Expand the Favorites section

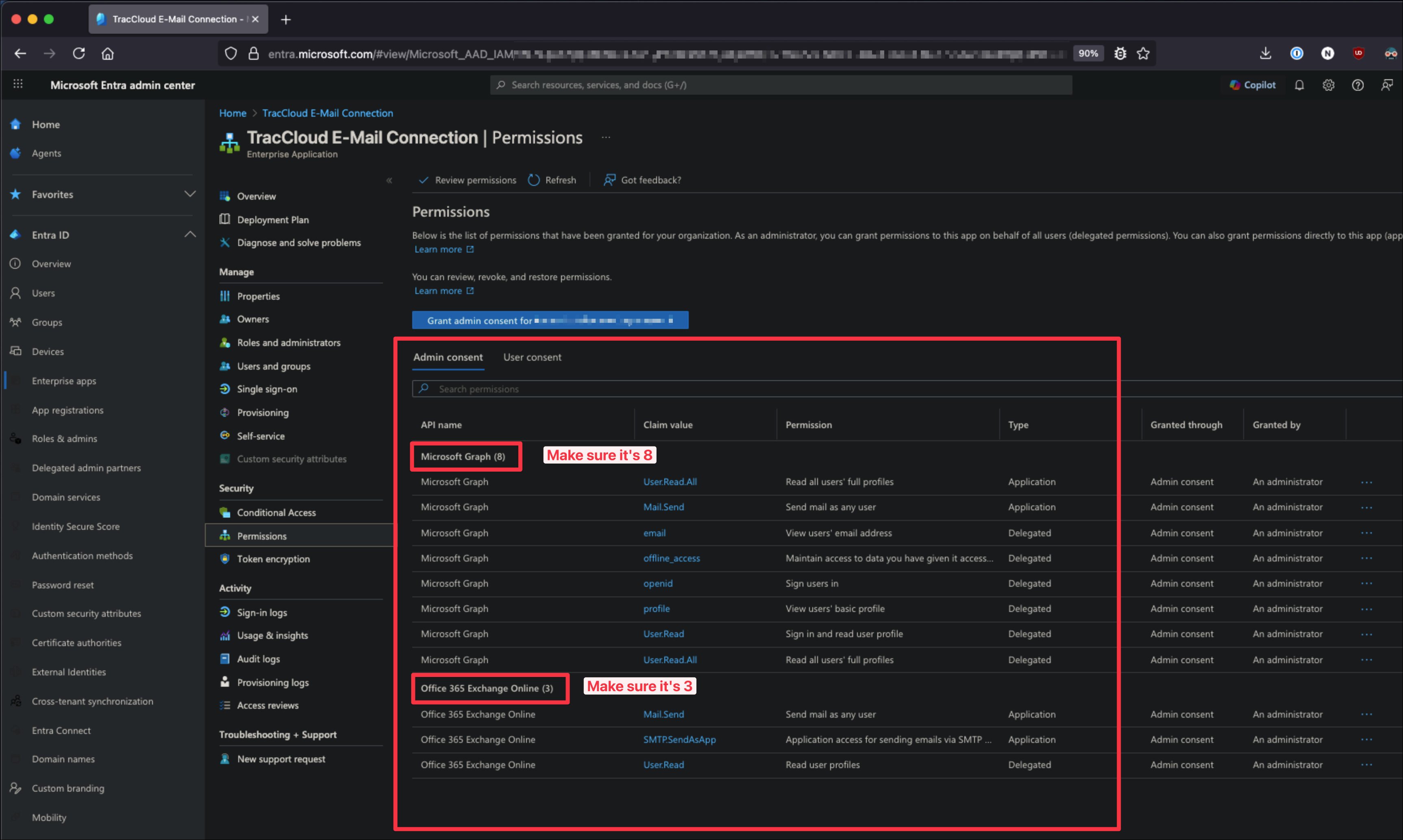190,194
